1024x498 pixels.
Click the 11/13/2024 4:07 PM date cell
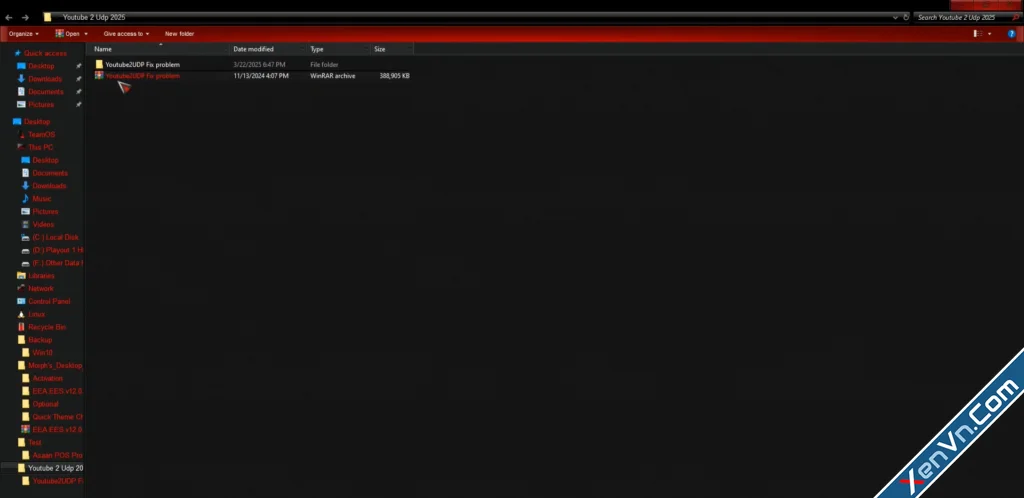[261, 76]
